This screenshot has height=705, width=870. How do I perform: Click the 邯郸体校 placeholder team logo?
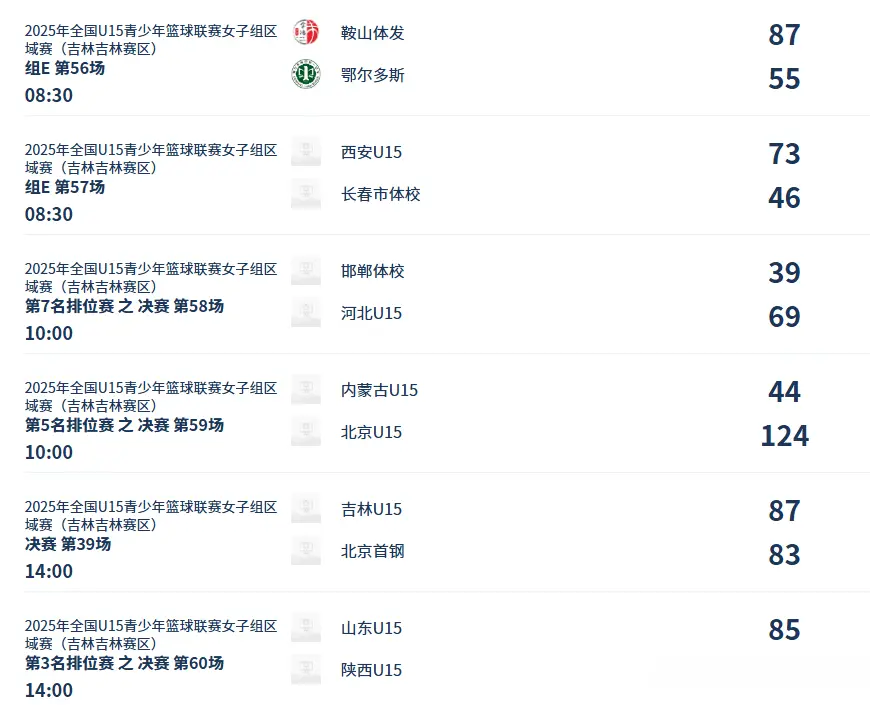tap(306, 271)
